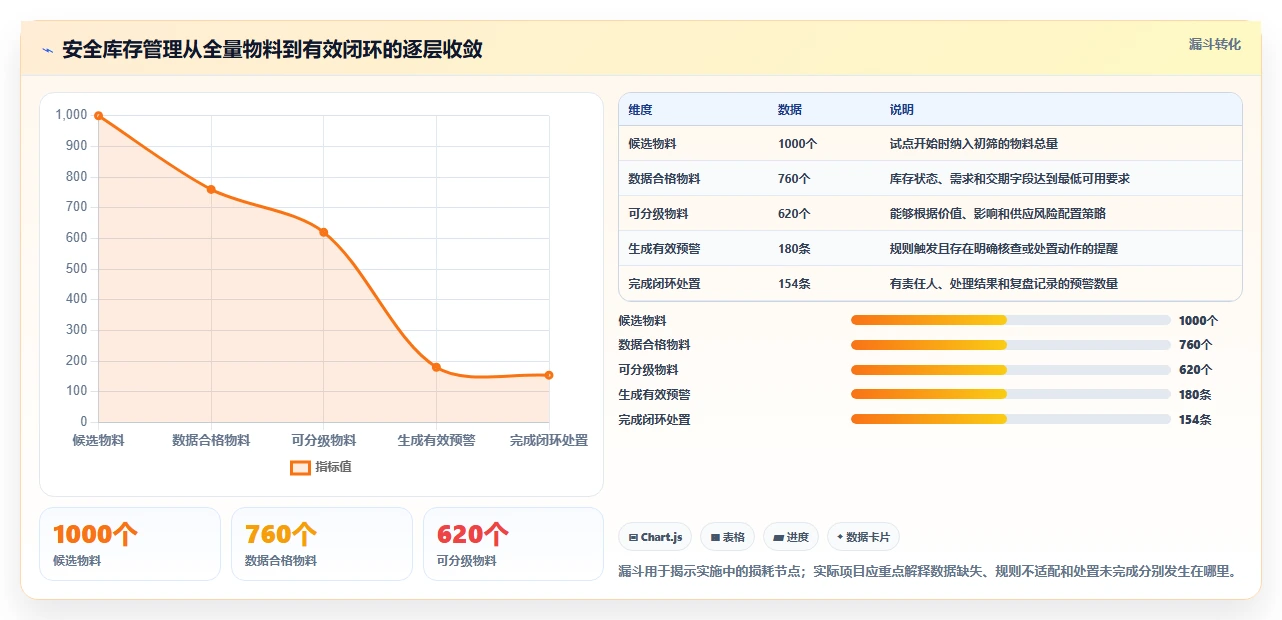Click the 可分级物料 x-axis label
1282x620 pixels.
coord(324,440)
